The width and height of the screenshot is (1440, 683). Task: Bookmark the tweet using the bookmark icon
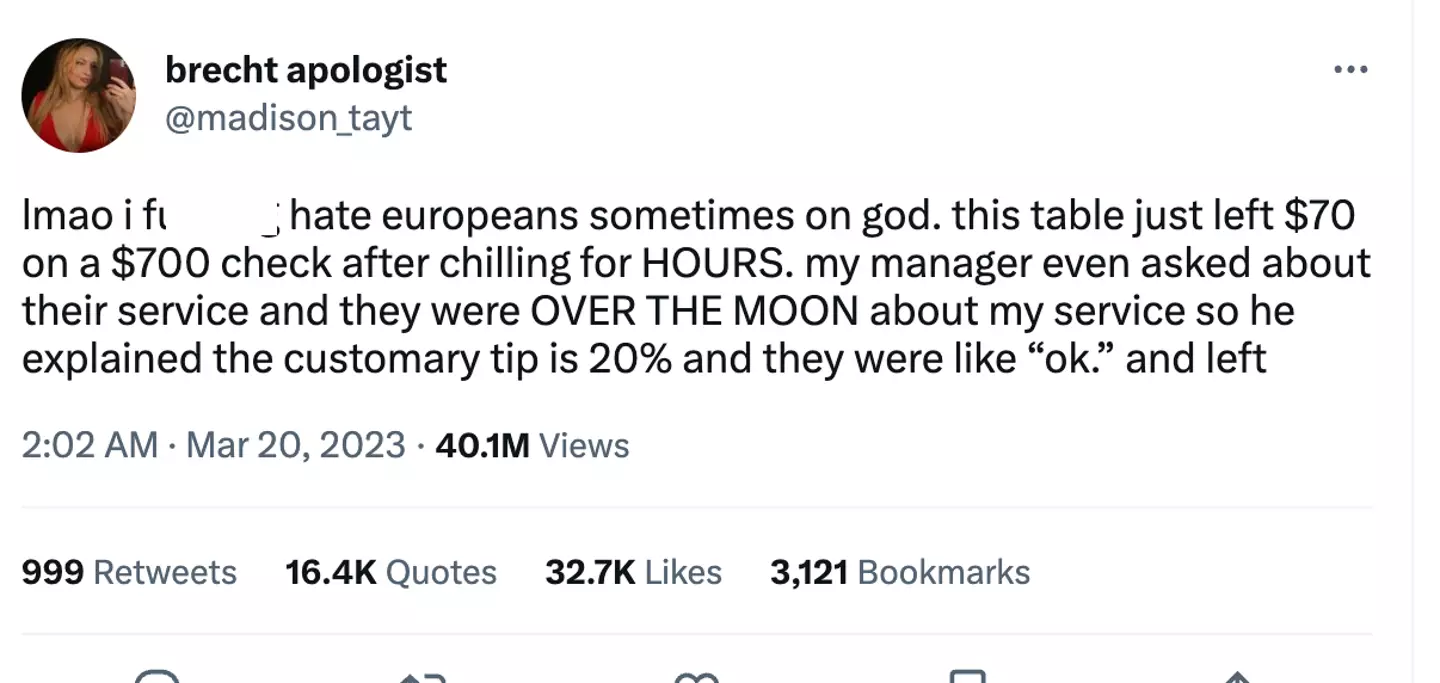(967, 678)
